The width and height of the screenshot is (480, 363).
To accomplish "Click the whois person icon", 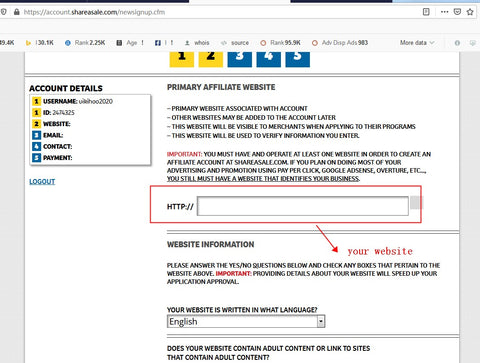I will (x=187, y=43).
